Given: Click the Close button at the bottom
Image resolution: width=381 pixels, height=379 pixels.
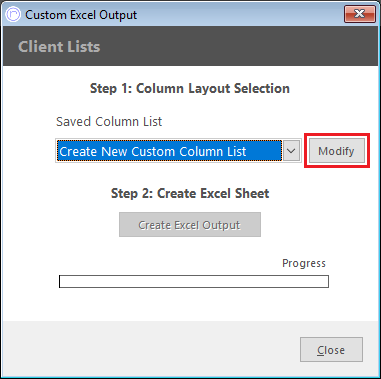Looking at the screenshot, I should point(331,350).
